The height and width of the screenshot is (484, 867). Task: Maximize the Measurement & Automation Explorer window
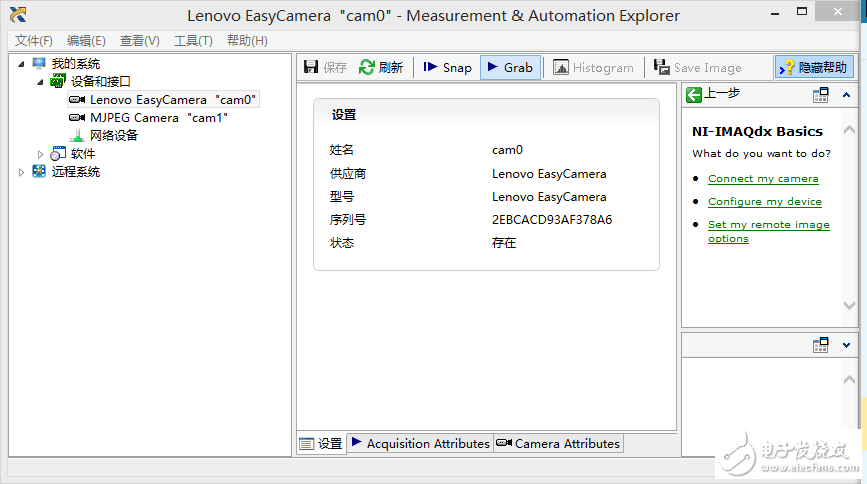(802, 12)
